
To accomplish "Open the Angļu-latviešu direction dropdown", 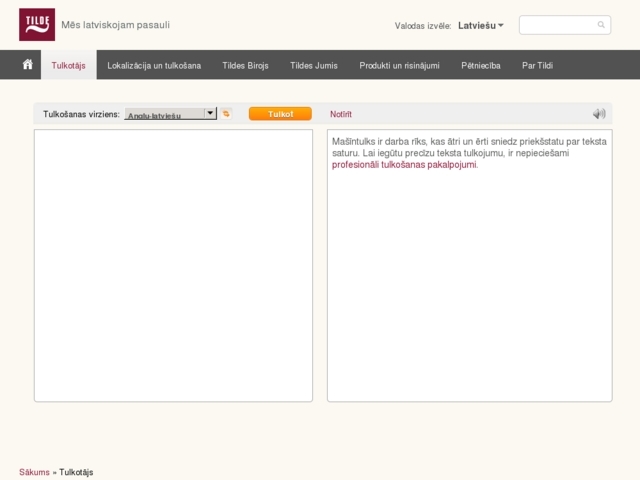I will coord(170,114).
